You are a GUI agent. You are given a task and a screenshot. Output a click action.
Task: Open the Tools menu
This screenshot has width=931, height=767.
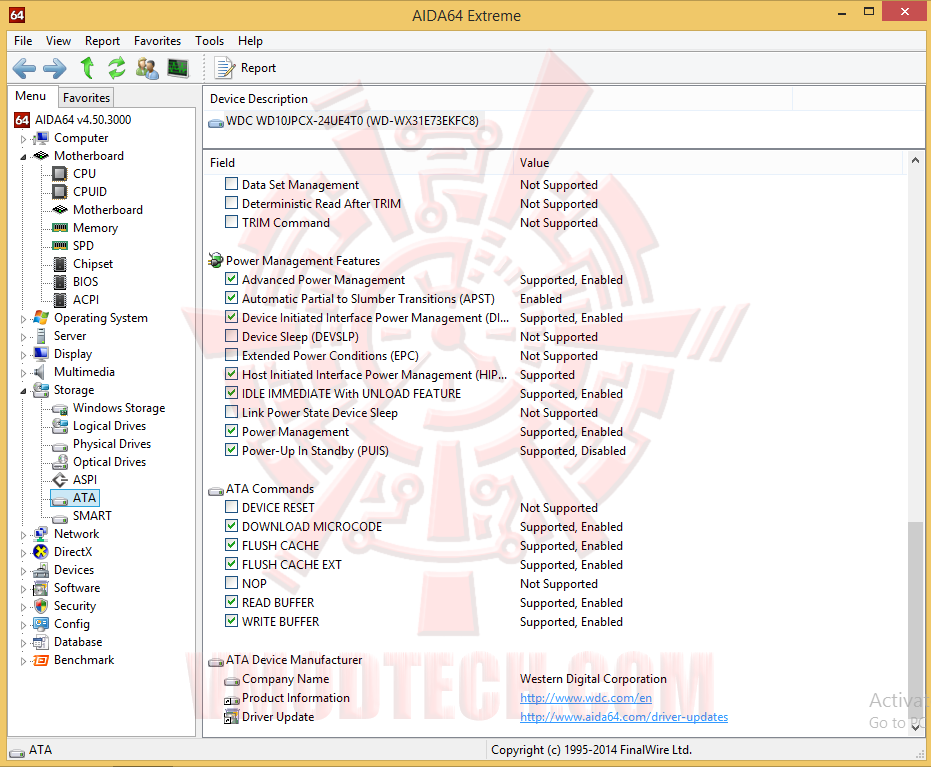click(209, 41)
